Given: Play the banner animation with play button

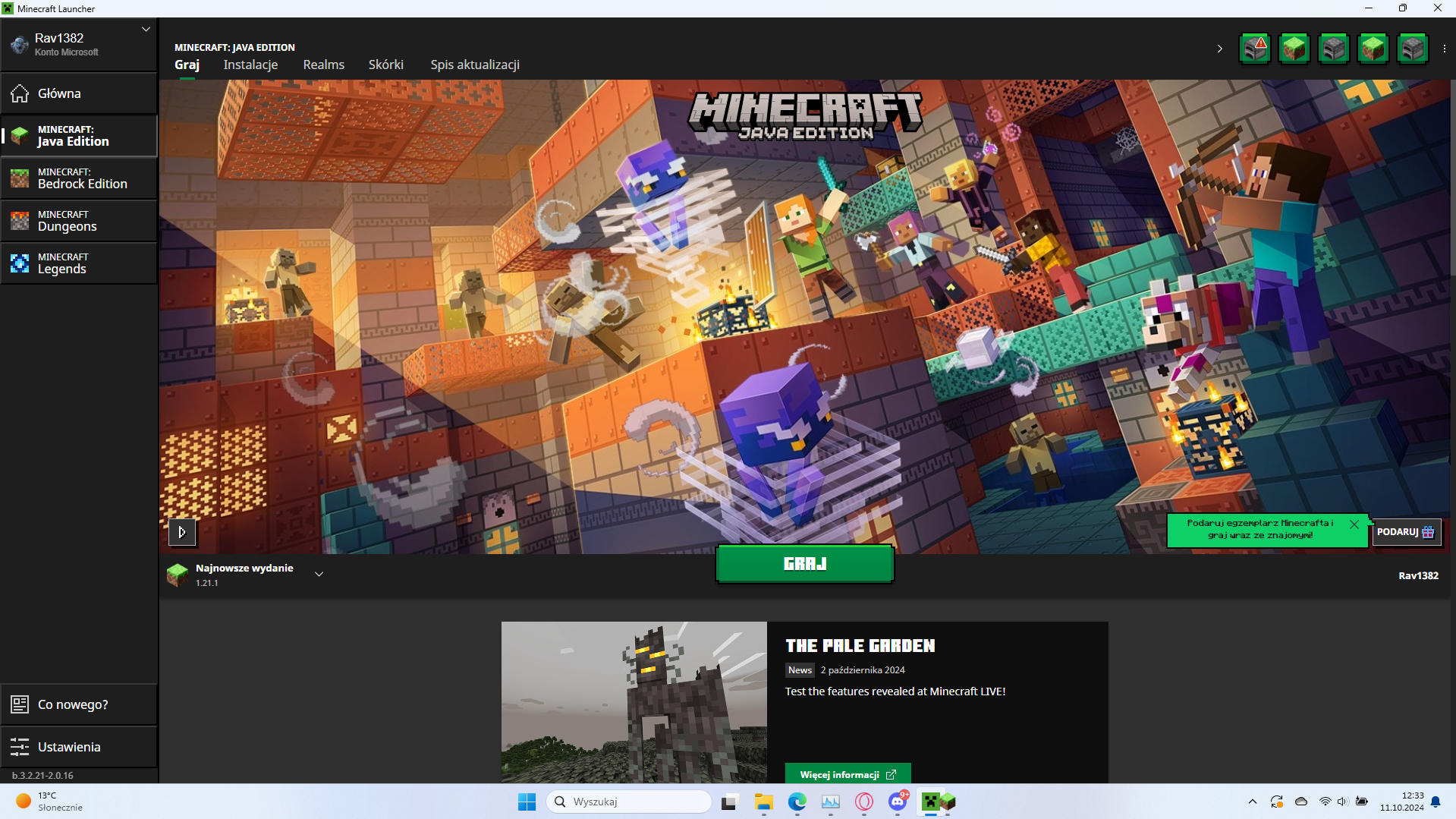Looking at the screenshot, I should pyautogui.click(x=182, y=532).
